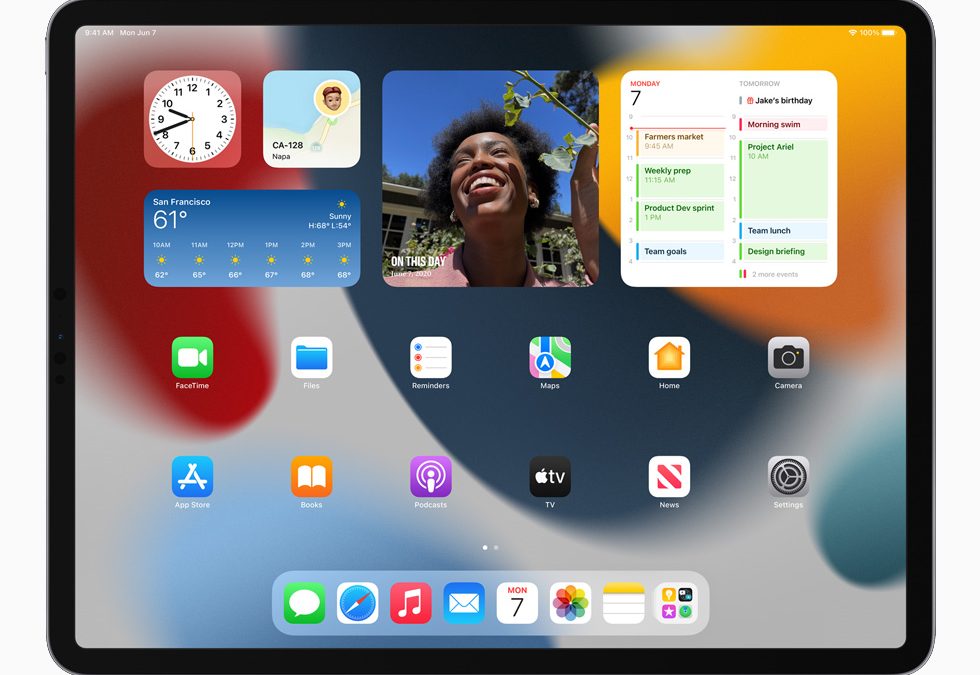Tap the CA-128 location label

pos(288,145)
